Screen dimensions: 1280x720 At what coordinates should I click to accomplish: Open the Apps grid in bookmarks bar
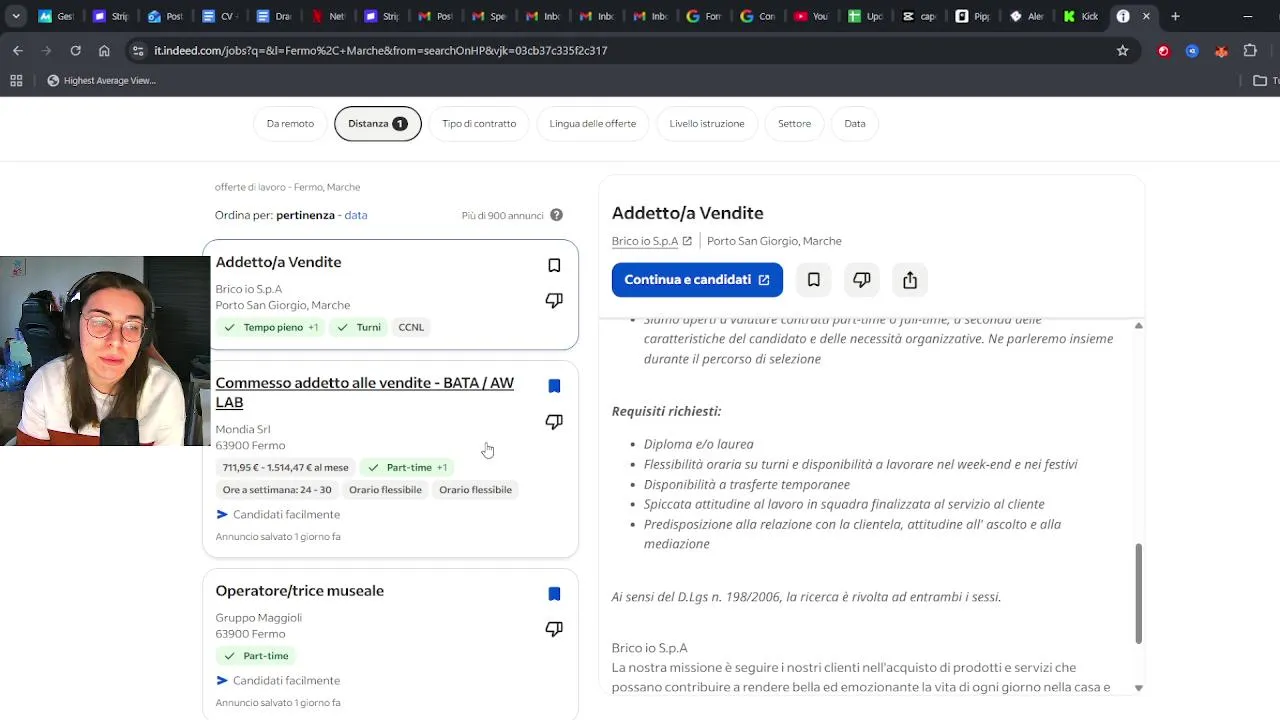click(x=16, y=81)
